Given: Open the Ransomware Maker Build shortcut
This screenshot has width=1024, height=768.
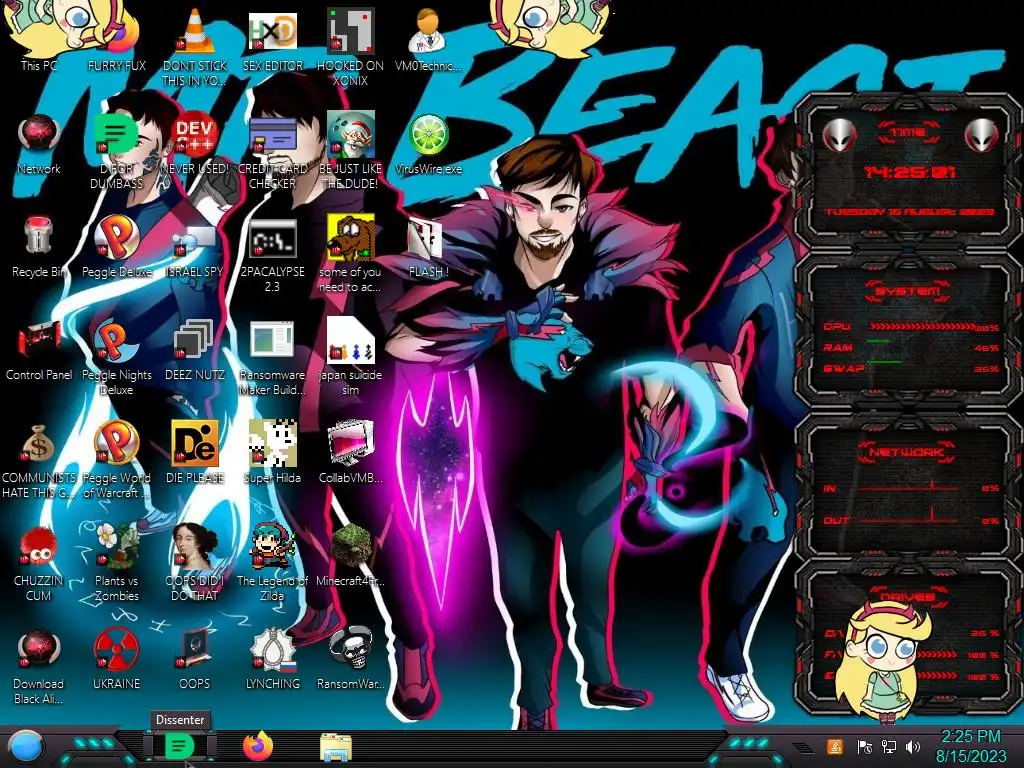Looking at the screenshot, I should (x=272, y=355).
